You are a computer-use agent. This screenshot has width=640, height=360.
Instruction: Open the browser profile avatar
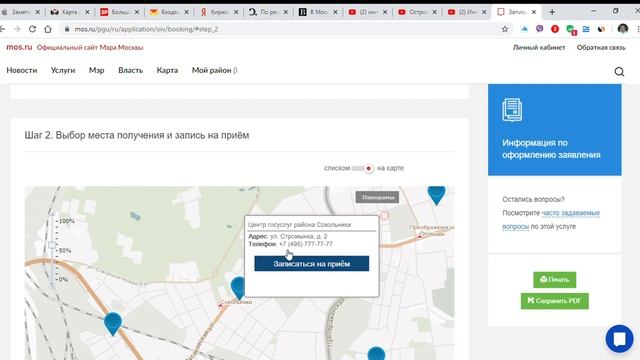[623, 29]
